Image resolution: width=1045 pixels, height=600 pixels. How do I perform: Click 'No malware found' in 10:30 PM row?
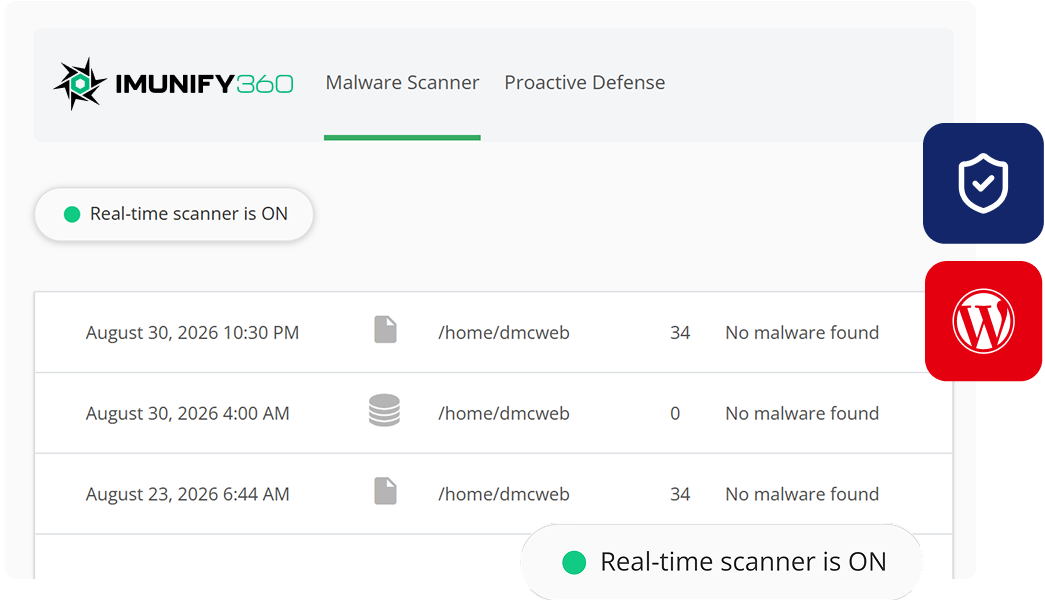pyautogui.click(x=802, y=333)
